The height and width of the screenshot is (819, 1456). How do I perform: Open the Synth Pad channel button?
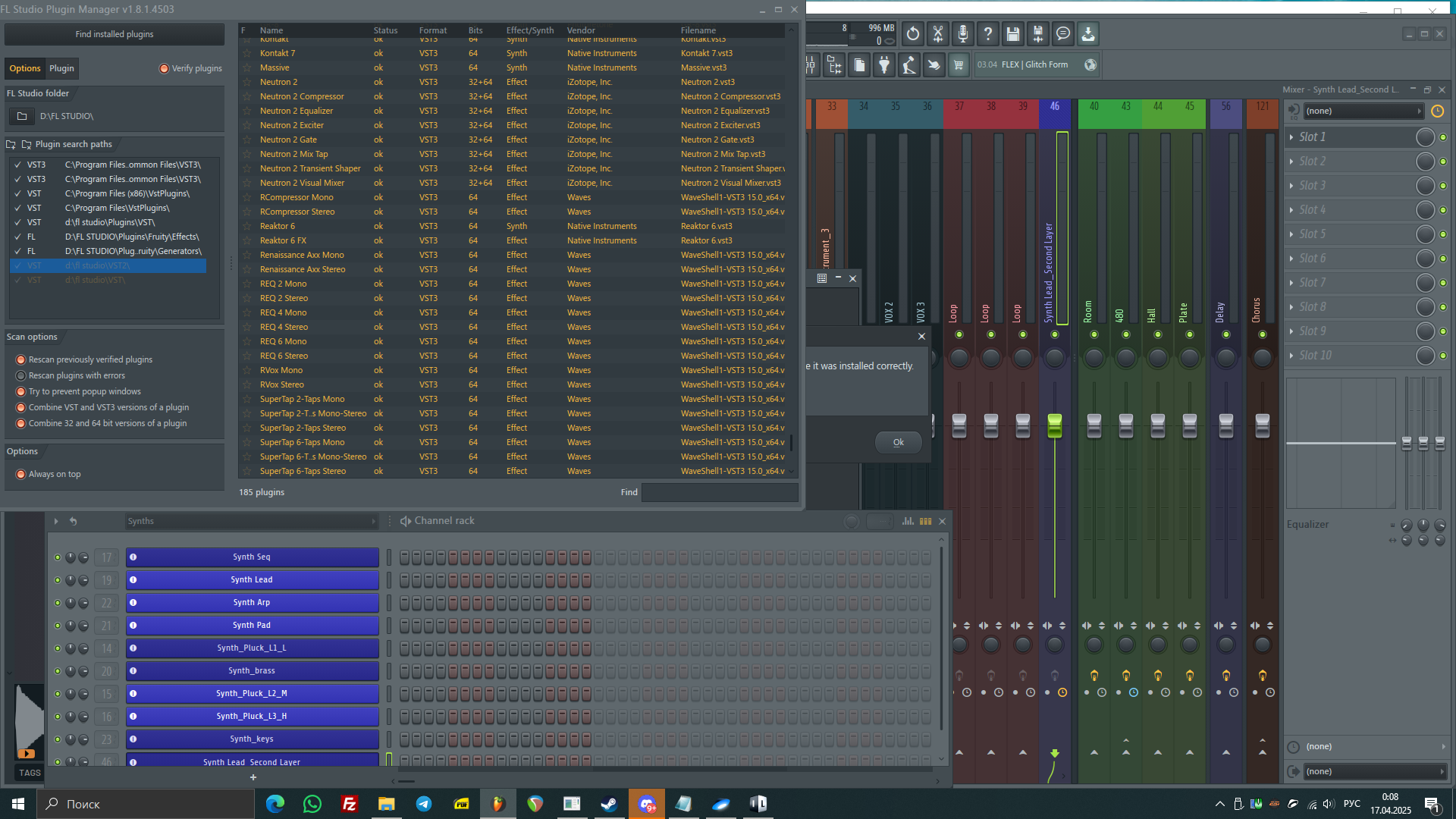pyautogui.click(x=252, y=626)
